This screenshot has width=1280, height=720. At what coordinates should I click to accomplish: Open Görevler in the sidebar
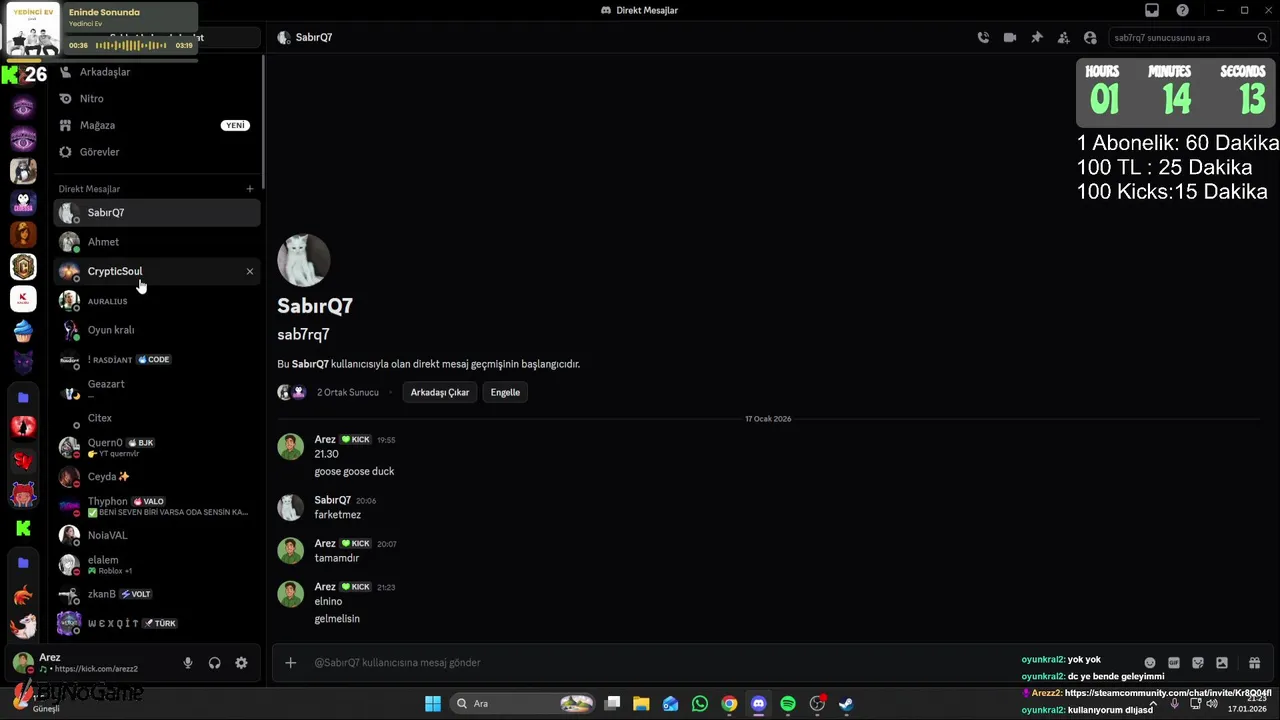[x=156, y=152]
